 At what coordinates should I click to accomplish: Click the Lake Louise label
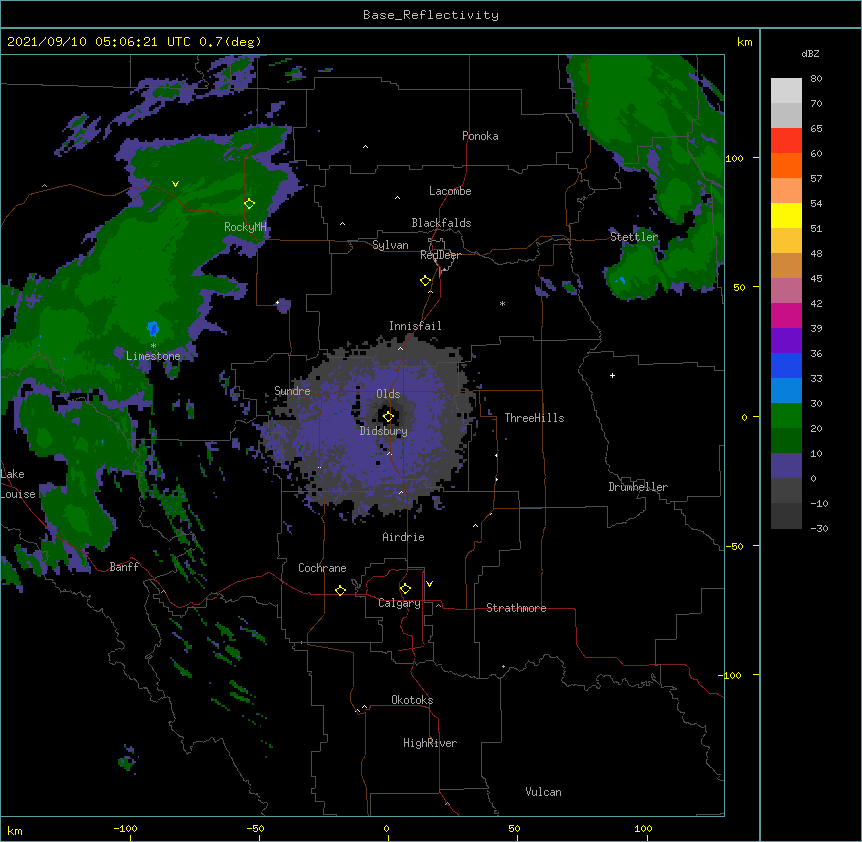pos(18,484)
